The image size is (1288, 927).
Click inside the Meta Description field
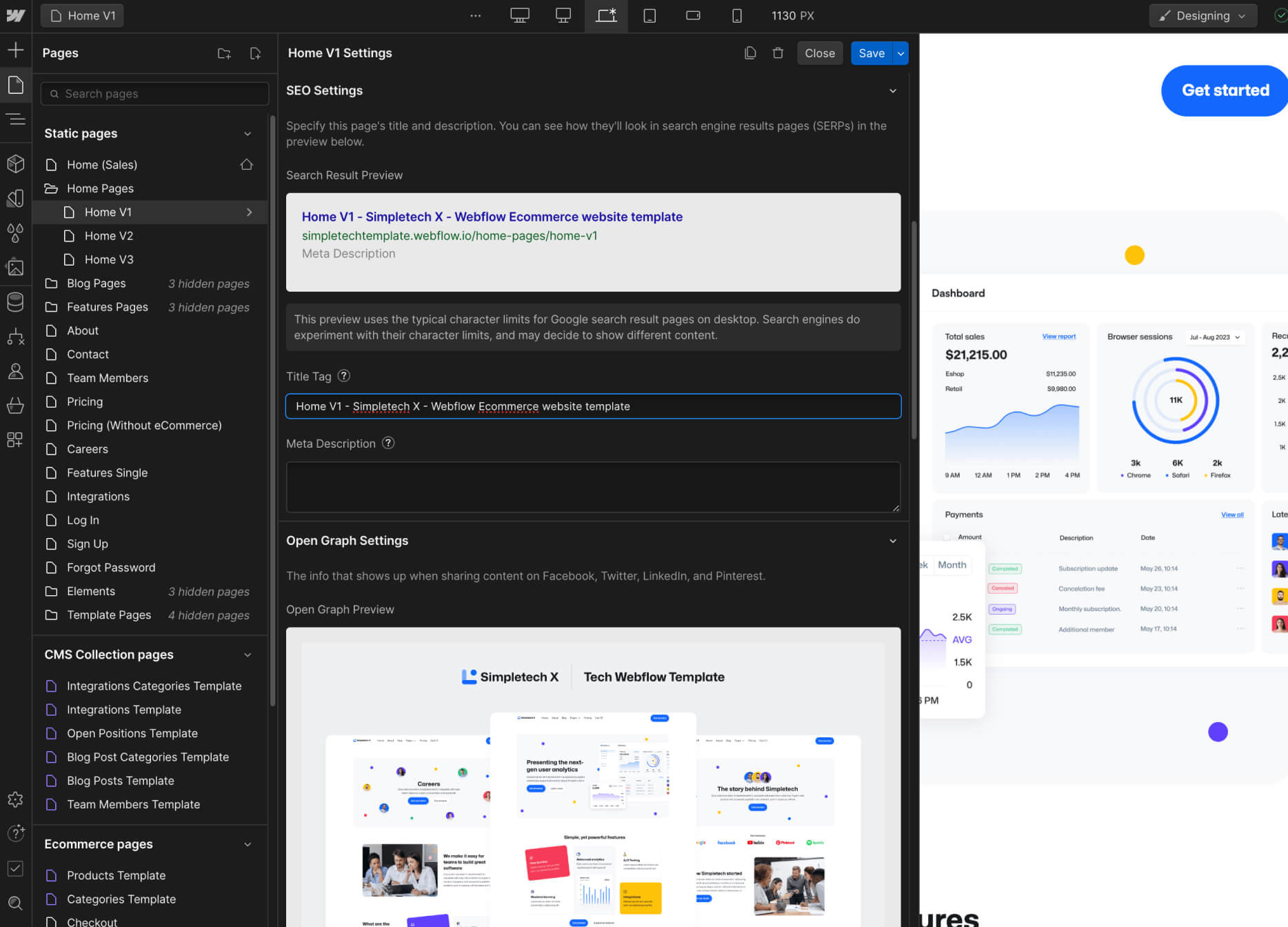click(593, 487)
